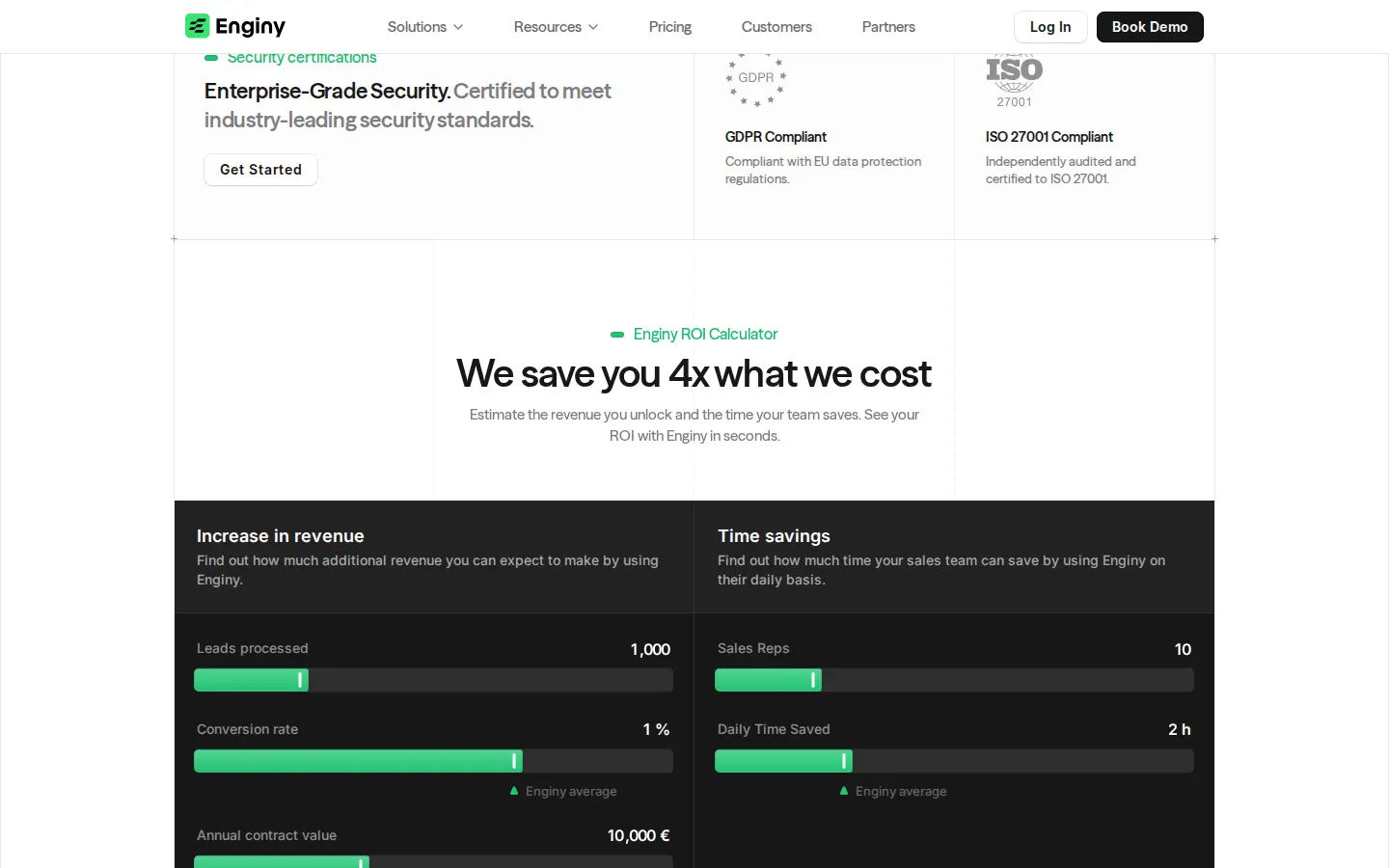Open the Solutions dropdown menu

click(x=425, y=27)
